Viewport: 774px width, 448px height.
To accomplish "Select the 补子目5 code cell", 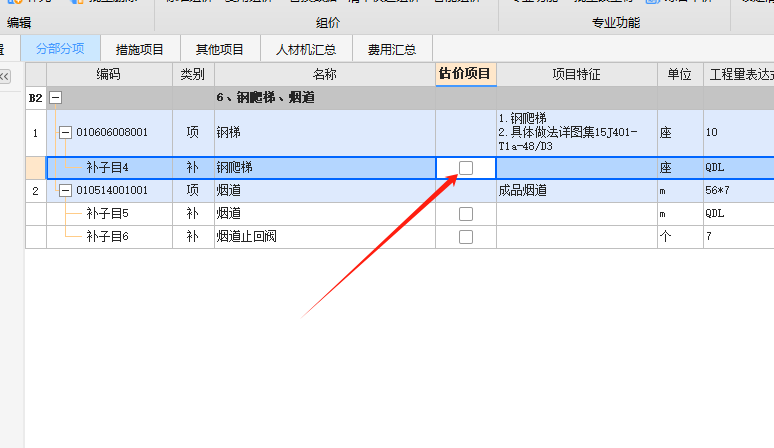I will [x=109, y=214].
